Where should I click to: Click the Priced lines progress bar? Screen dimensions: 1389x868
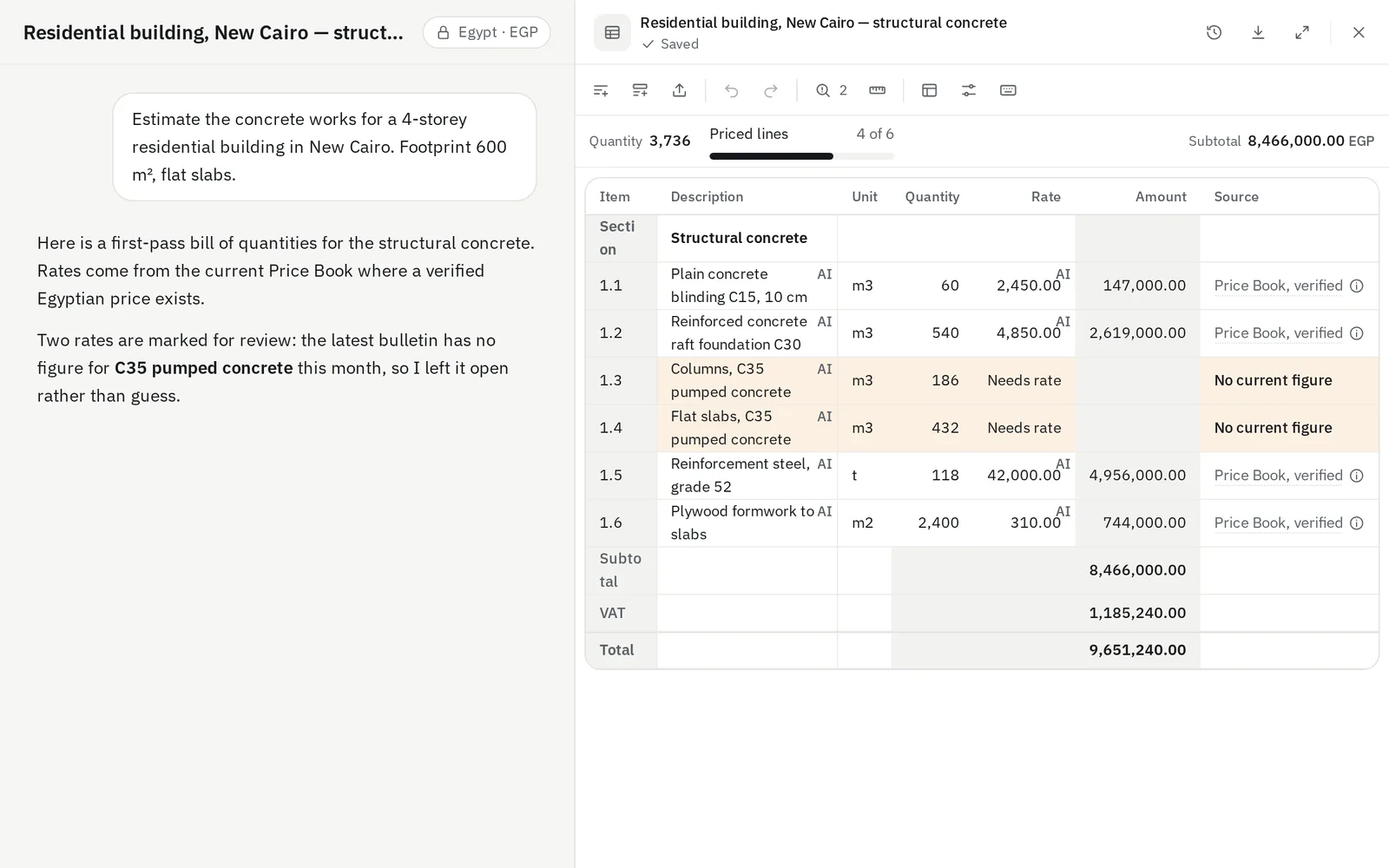tap(801, 156)
